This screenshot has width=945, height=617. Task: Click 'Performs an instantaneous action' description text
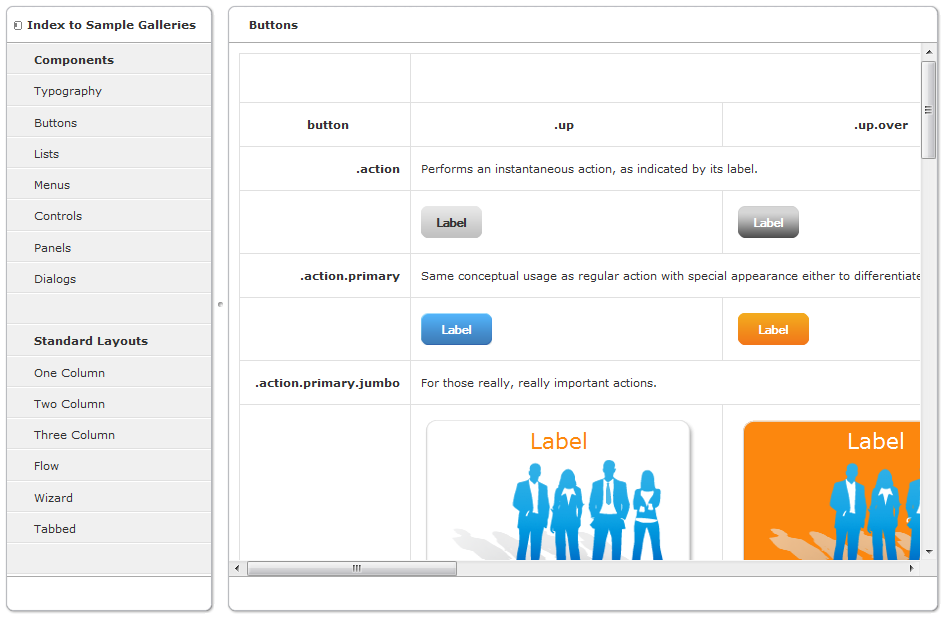point(589,169)
